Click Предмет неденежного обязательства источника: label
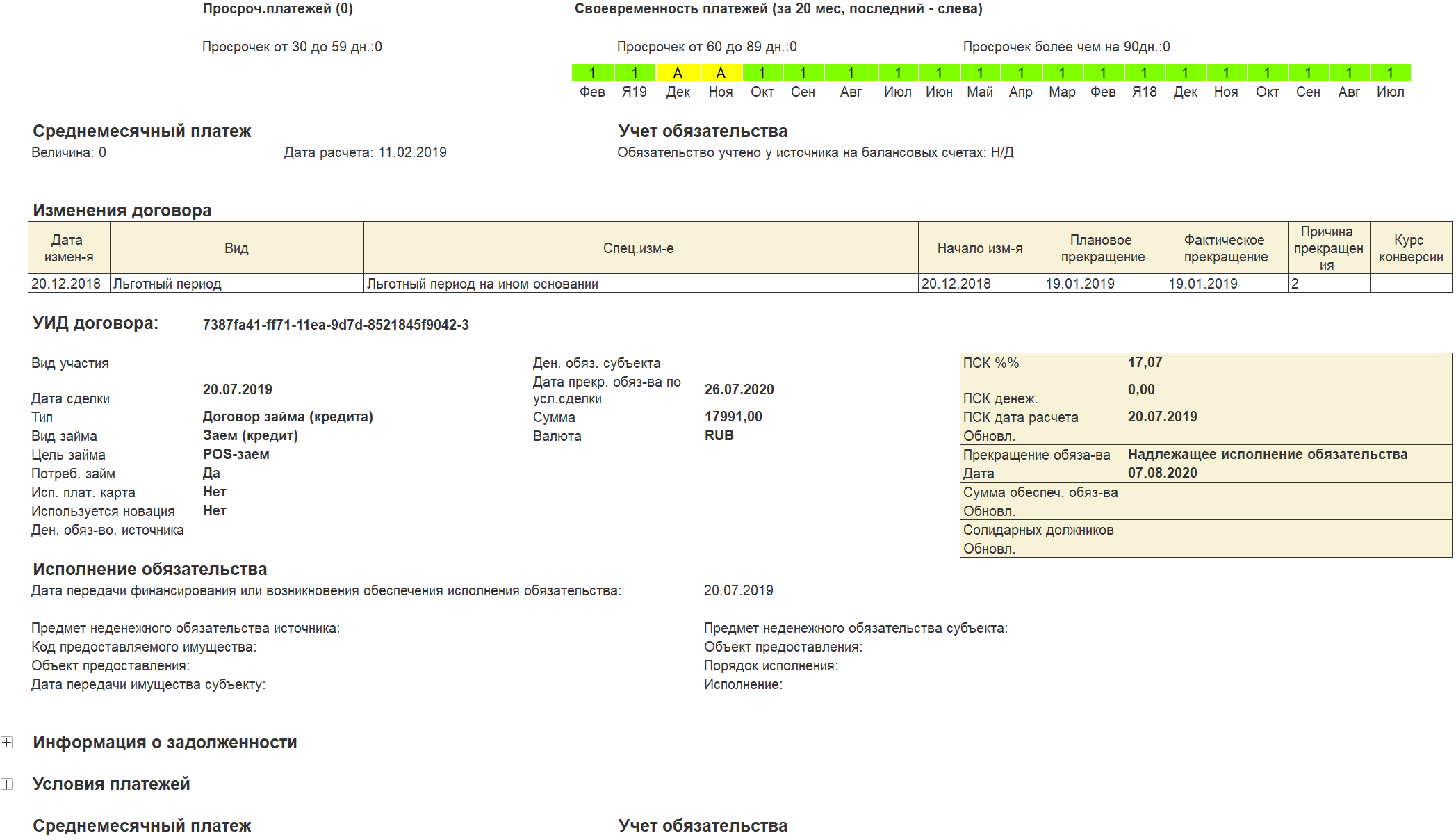Viewport: 1456px width, 840px height. tap(186, 628)
